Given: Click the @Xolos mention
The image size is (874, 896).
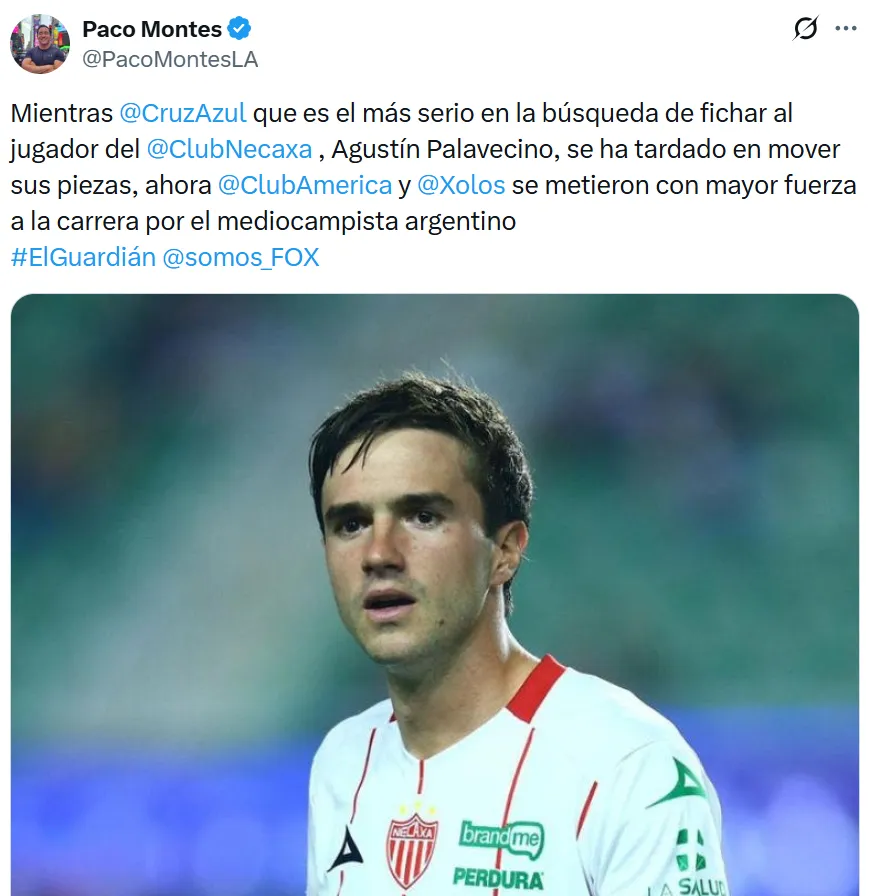Looking at the screenshot, I should pos(461,185).
